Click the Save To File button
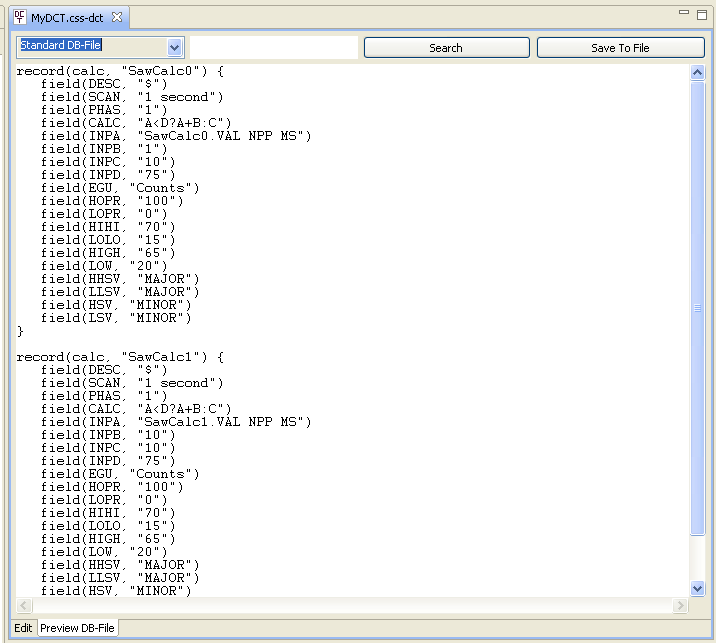Screen dimensions: 716x643 coord(620,48)
